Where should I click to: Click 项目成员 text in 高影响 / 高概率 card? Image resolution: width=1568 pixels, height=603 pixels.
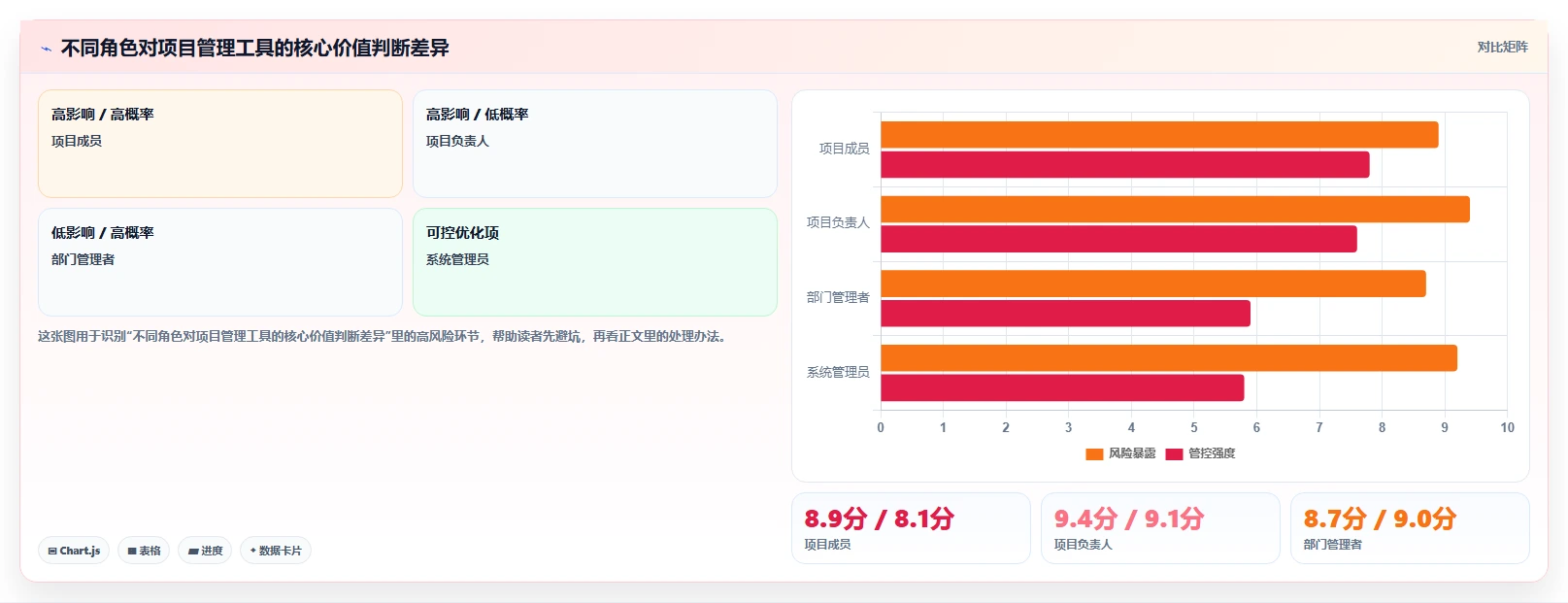pos(77,141)
